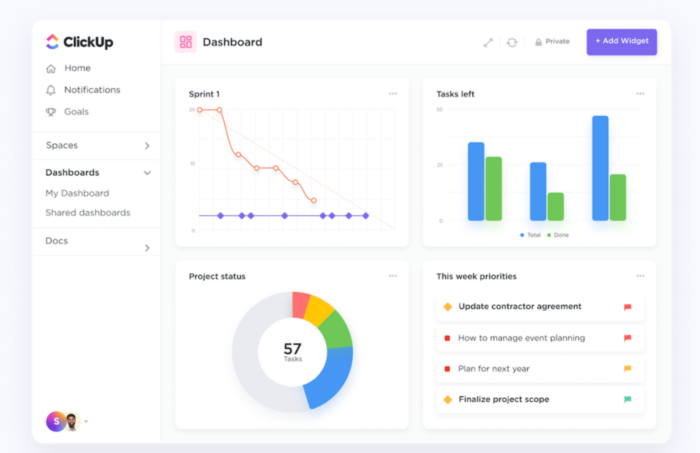700x453 pixels.
Task: Click the pink Dashboard grid icon
Action: (185, 42)
